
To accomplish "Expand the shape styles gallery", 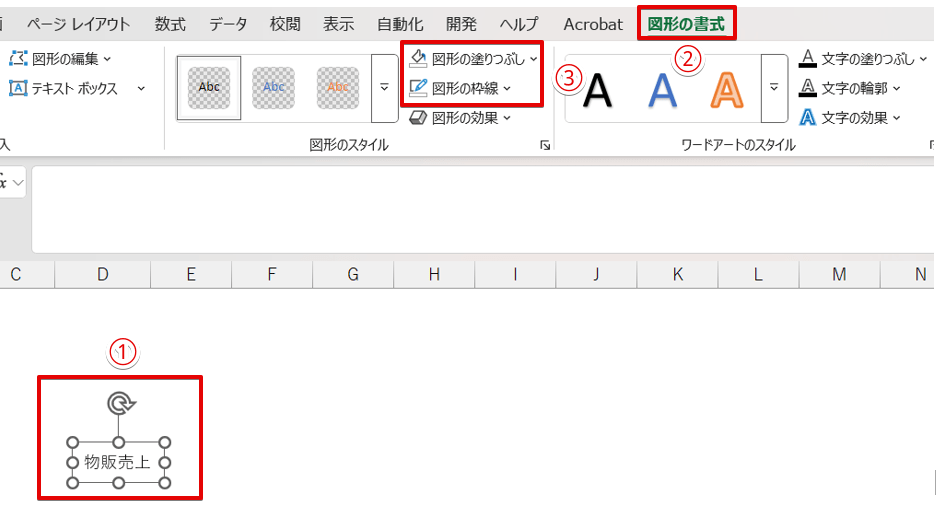I will 384,88.
